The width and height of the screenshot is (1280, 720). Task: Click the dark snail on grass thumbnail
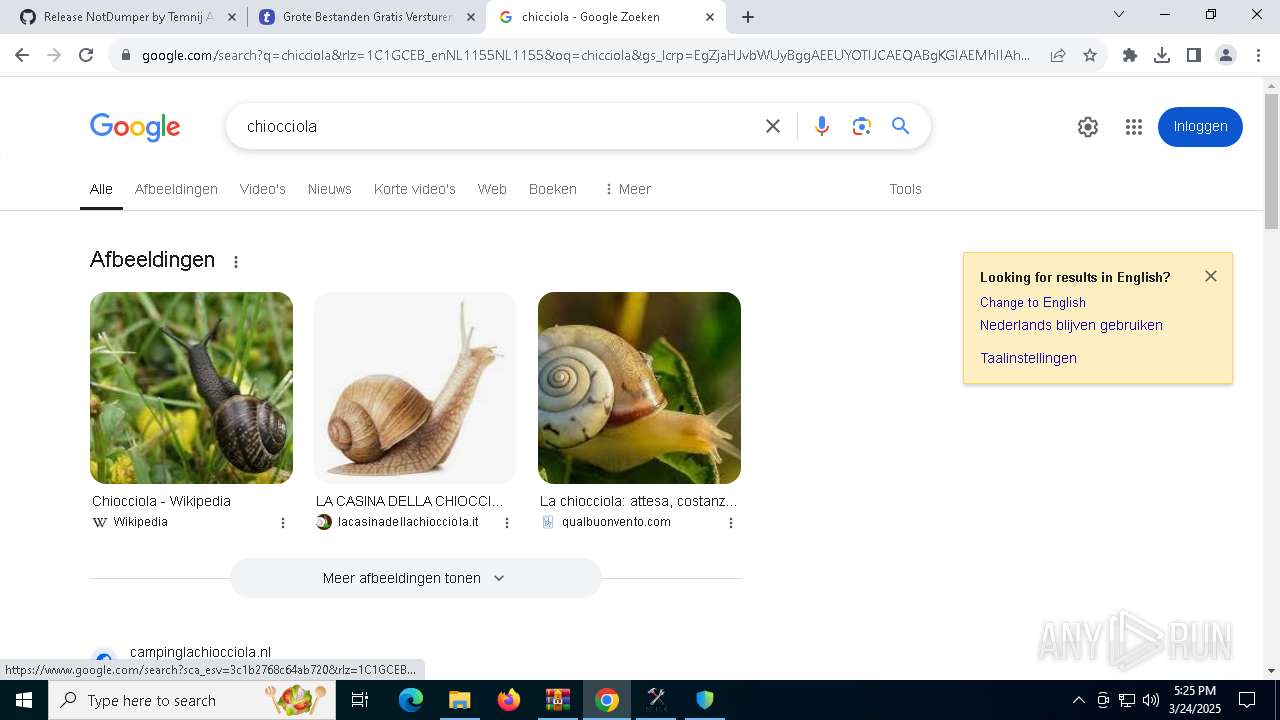(191, 388)
